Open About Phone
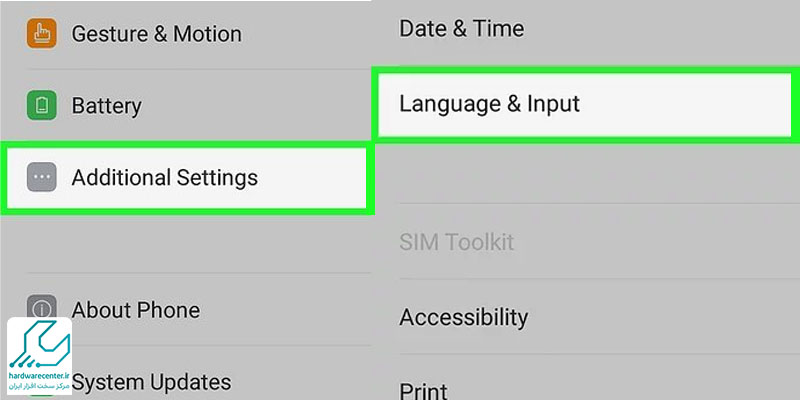The height and width of the screenshot is (400, 800). click(186, 310)
